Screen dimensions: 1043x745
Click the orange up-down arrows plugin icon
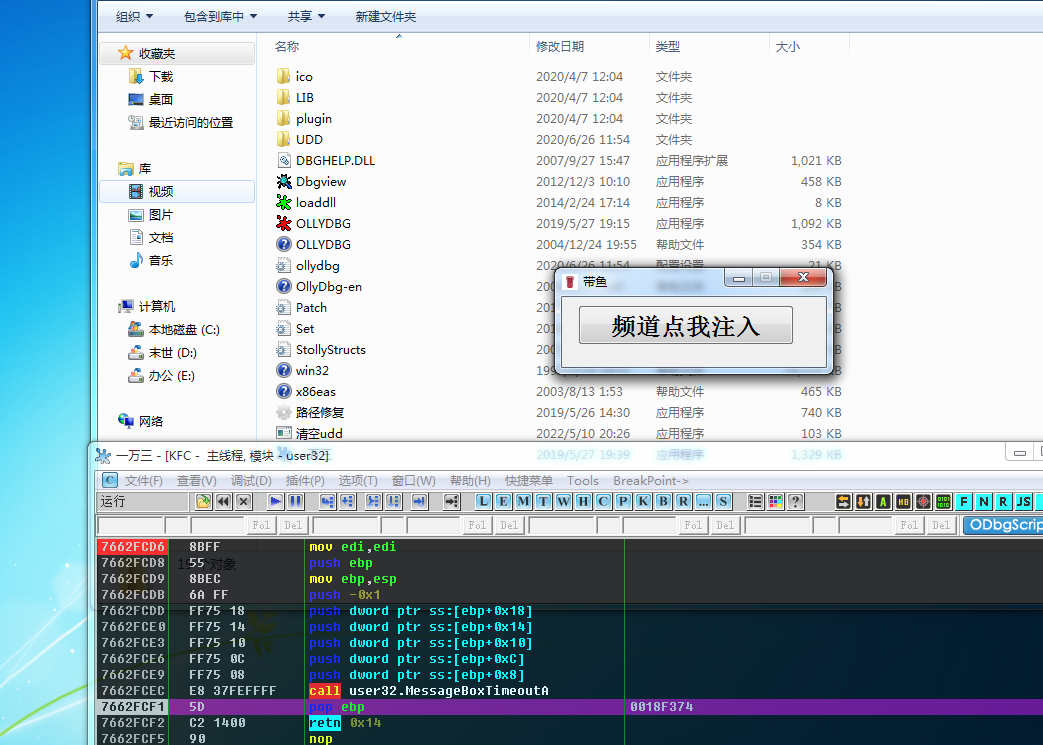click(x=863, y=501)
